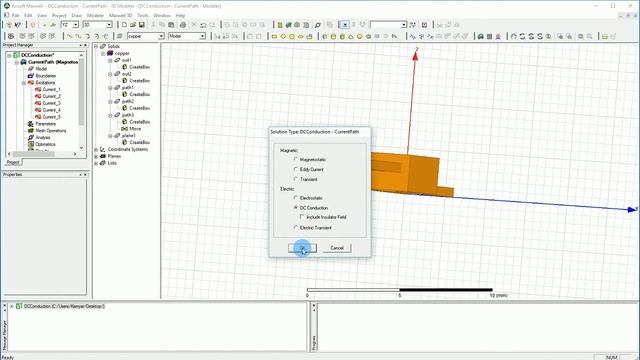The image size is (640, 360).
Task: Select the Move operation under path3
Action: (x=135, y=129)
